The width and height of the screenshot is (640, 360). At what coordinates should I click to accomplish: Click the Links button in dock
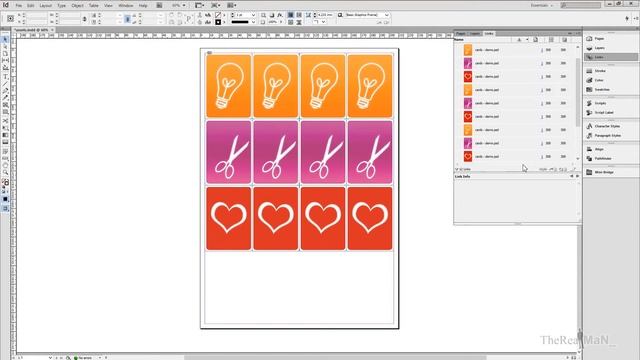[611, 57]
